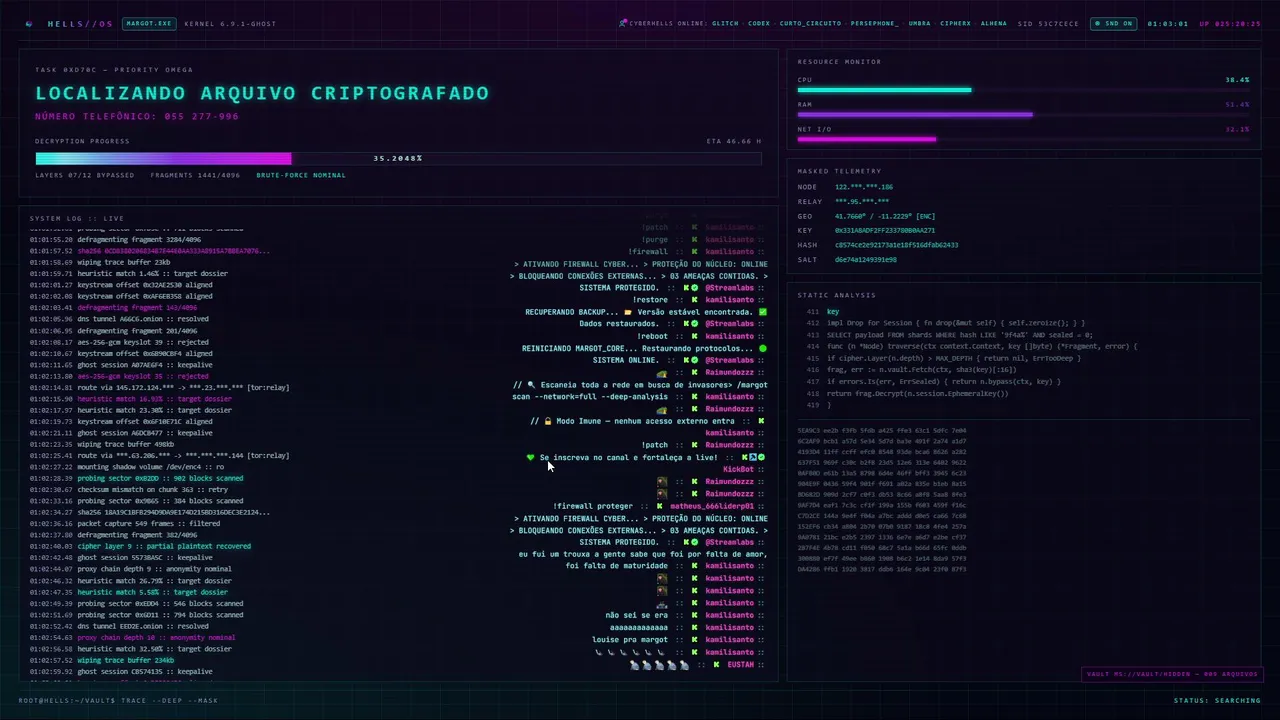Click the HASH value c8574ce2e92173a1e18f516dfab62433

[896, 245]
